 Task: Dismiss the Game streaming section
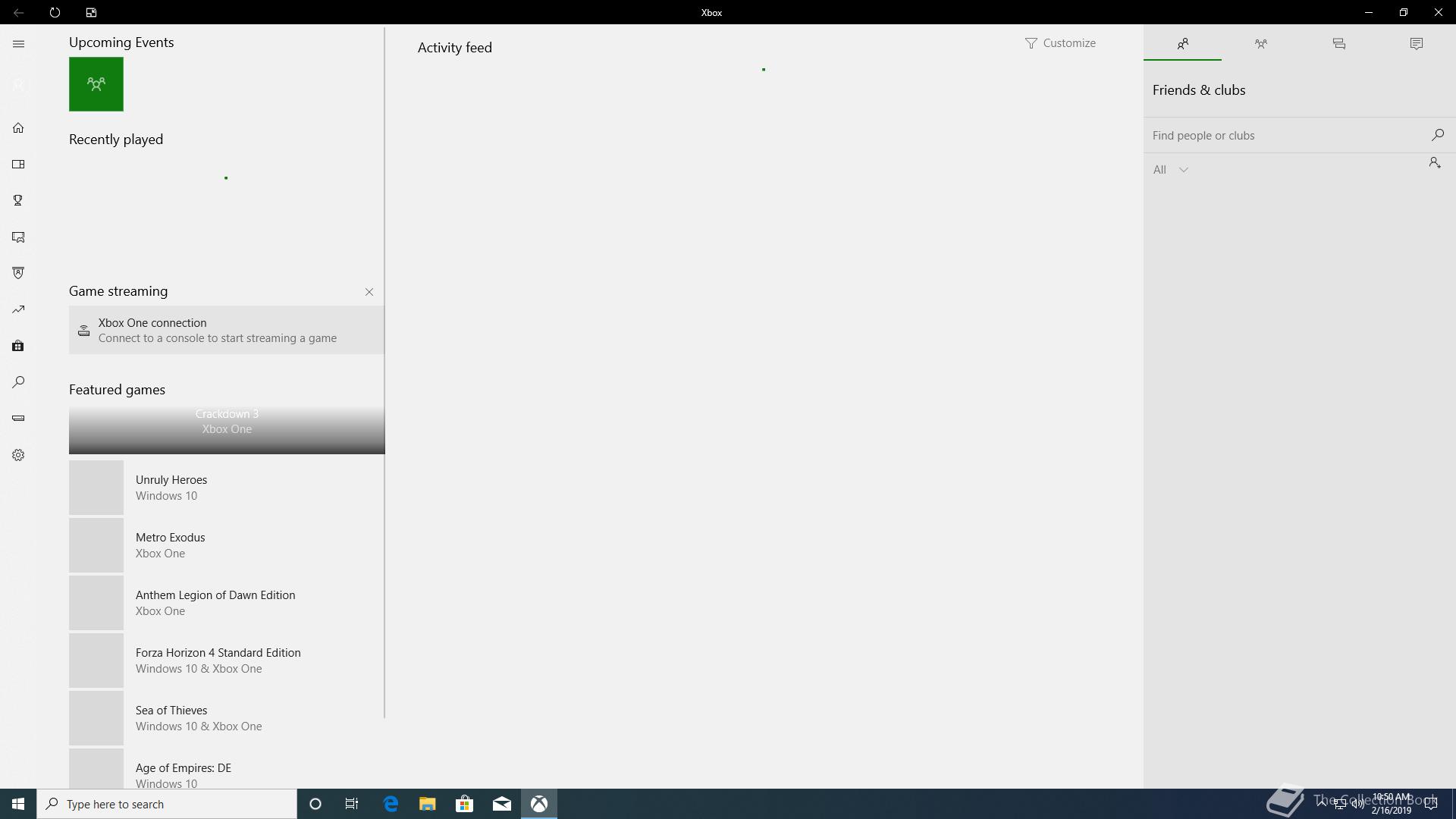point(369,292)
